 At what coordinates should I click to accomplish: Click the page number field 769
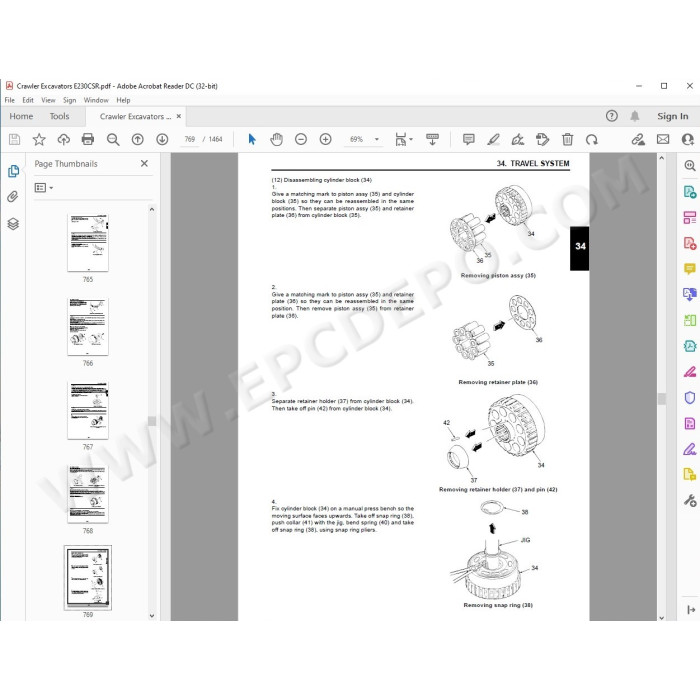pos(190,139)
